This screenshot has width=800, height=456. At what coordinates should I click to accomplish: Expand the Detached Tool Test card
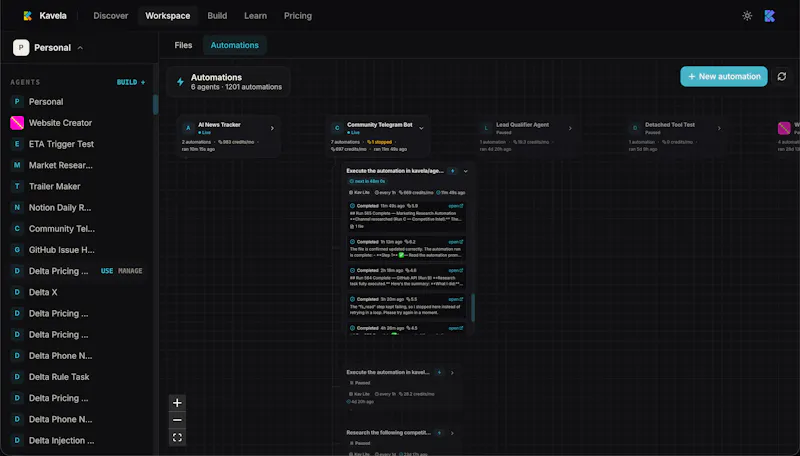(719, 128)
